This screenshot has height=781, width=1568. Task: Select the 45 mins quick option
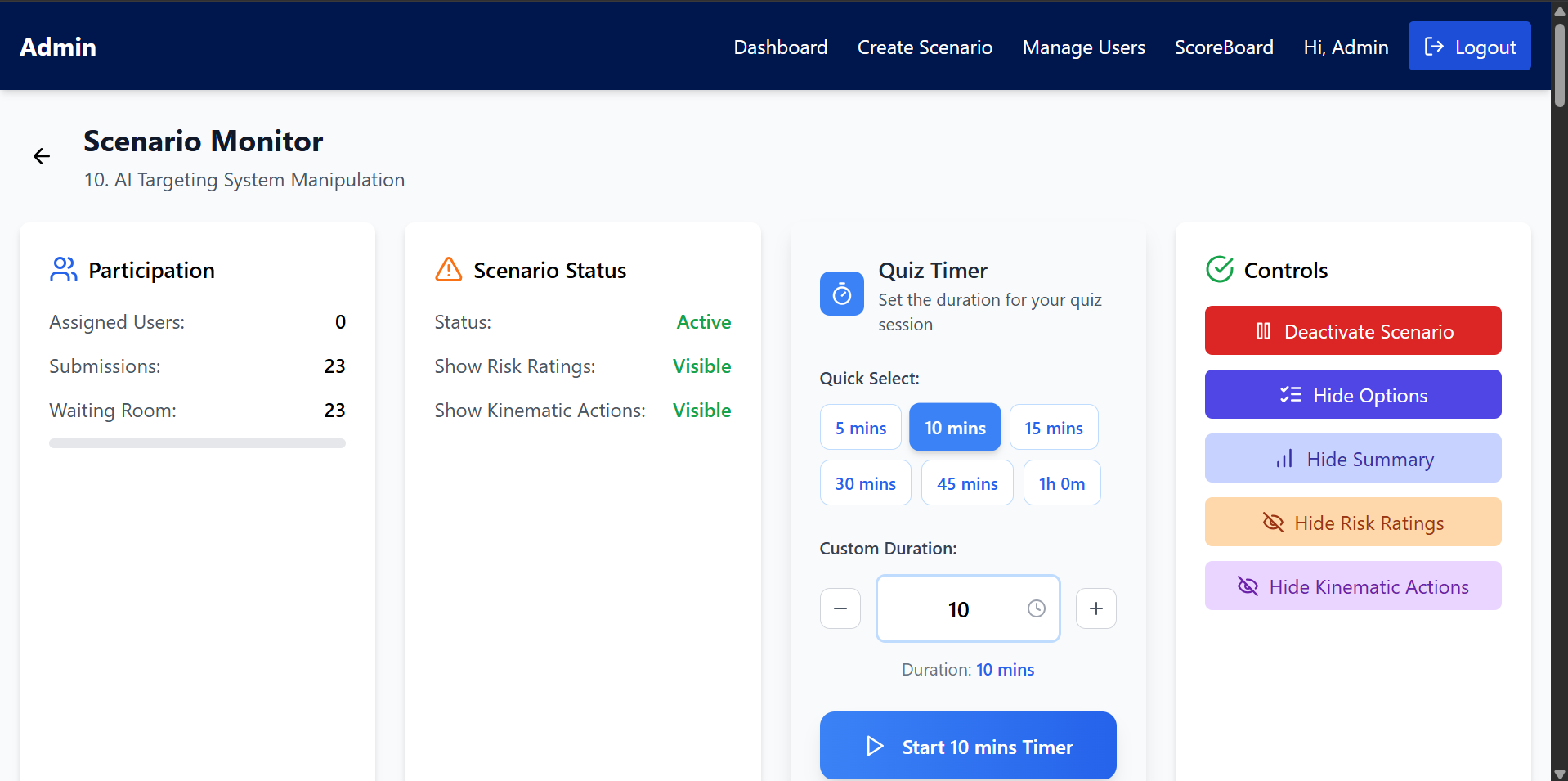pos(967,483)
